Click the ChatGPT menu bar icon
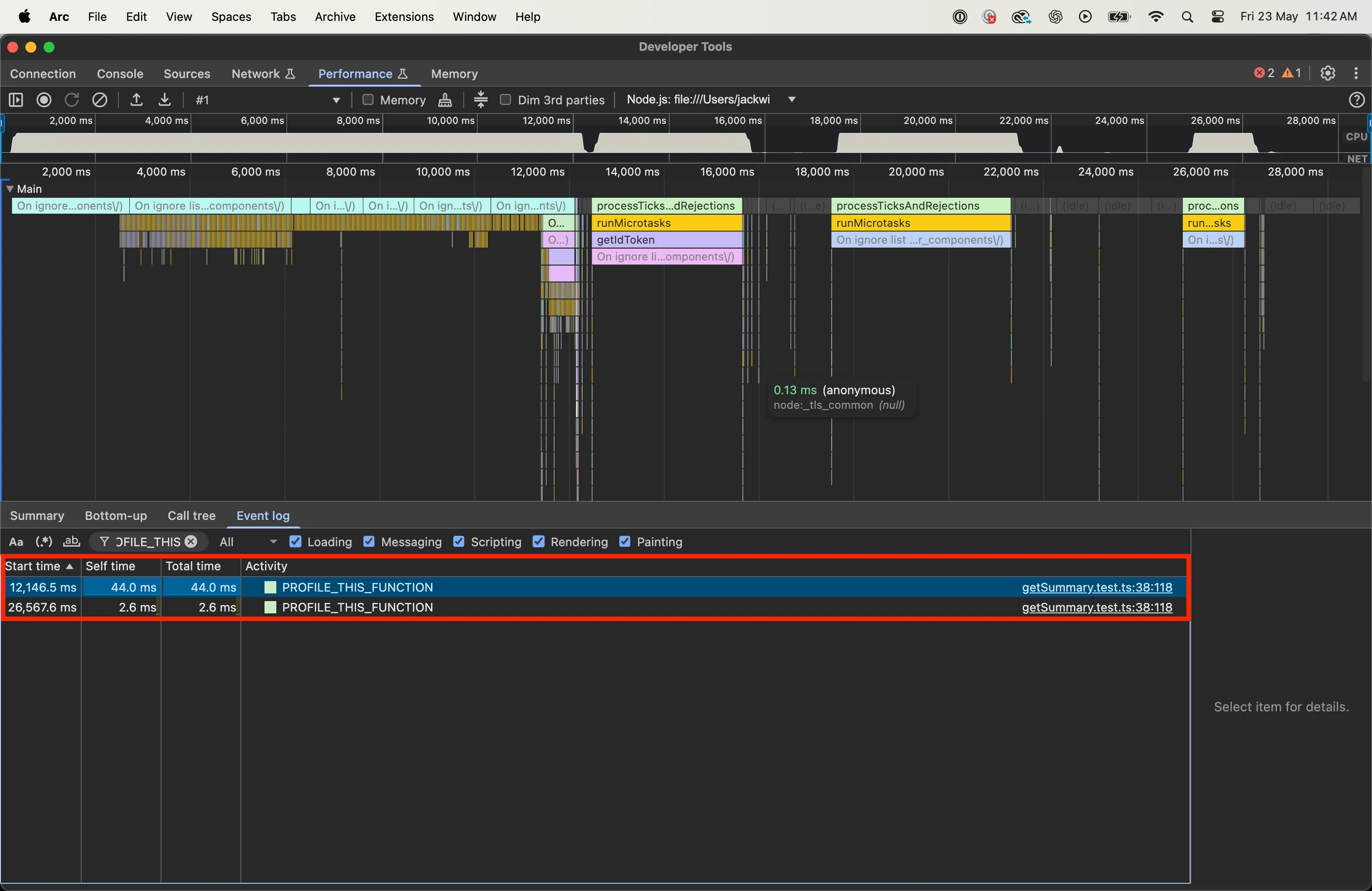The height and width of the screenshot is (891, 1372). click(1055, 17)
